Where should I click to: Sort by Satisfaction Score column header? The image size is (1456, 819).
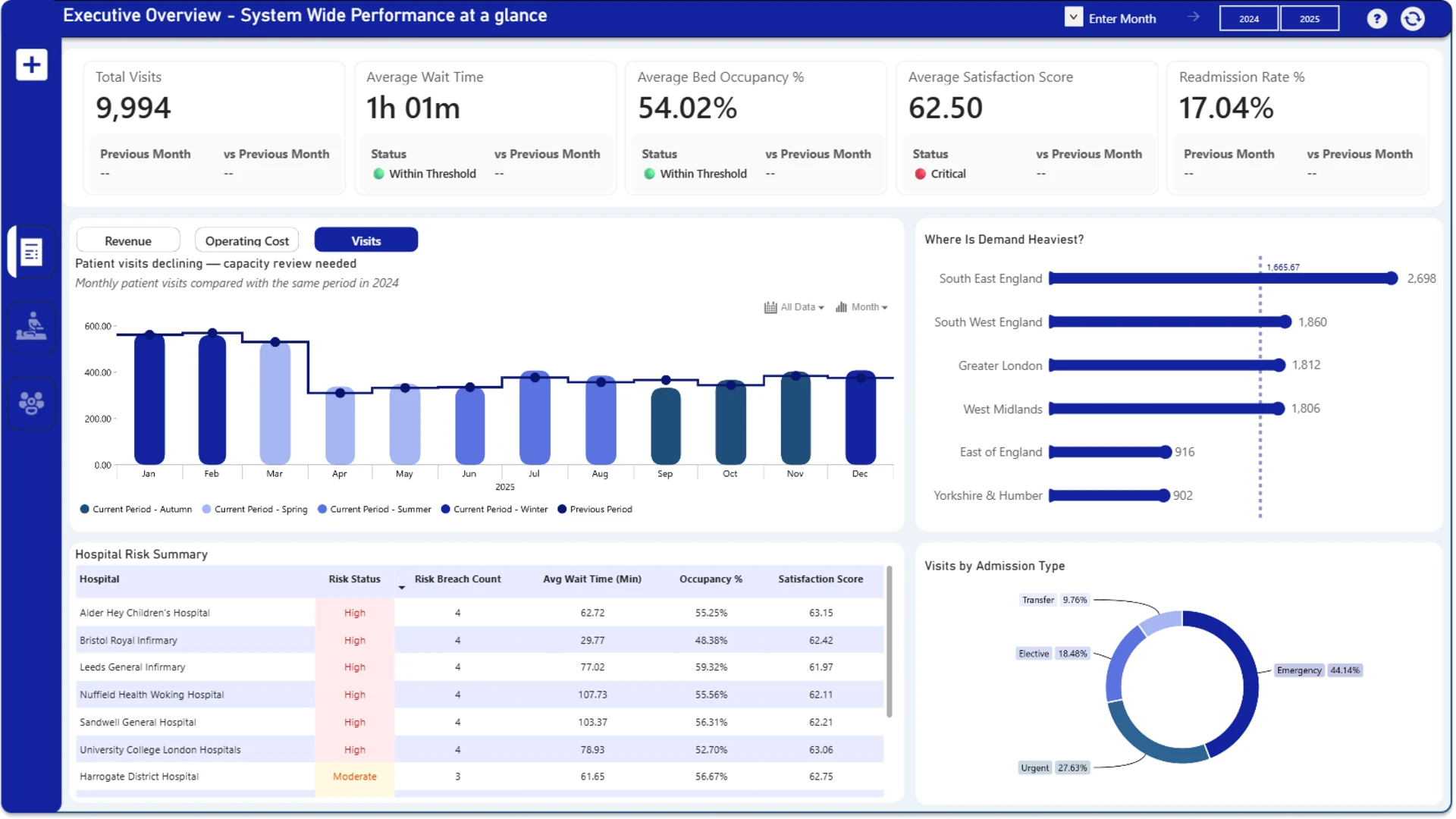(821, 579)
